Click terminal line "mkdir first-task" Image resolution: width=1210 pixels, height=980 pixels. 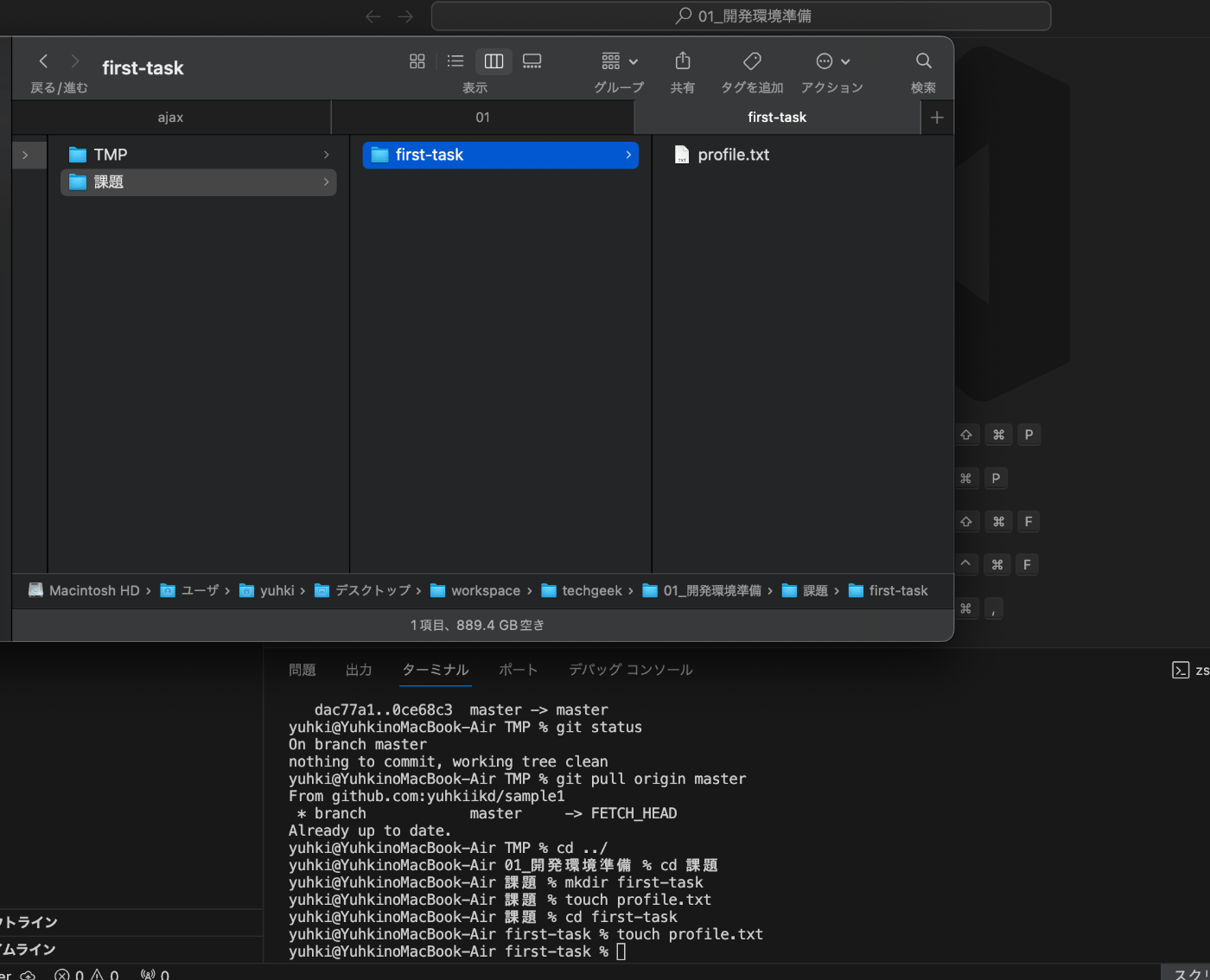click(x=634, y=882)
